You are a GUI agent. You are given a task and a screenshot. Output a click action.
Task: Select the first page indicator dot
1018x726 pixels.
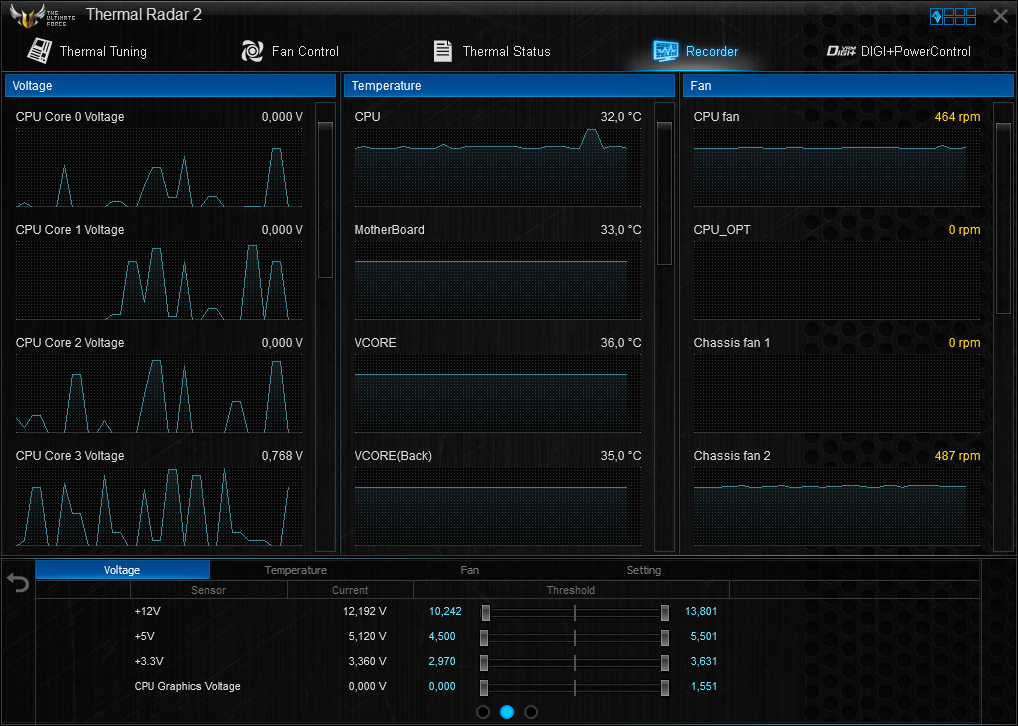pos(483,712)
